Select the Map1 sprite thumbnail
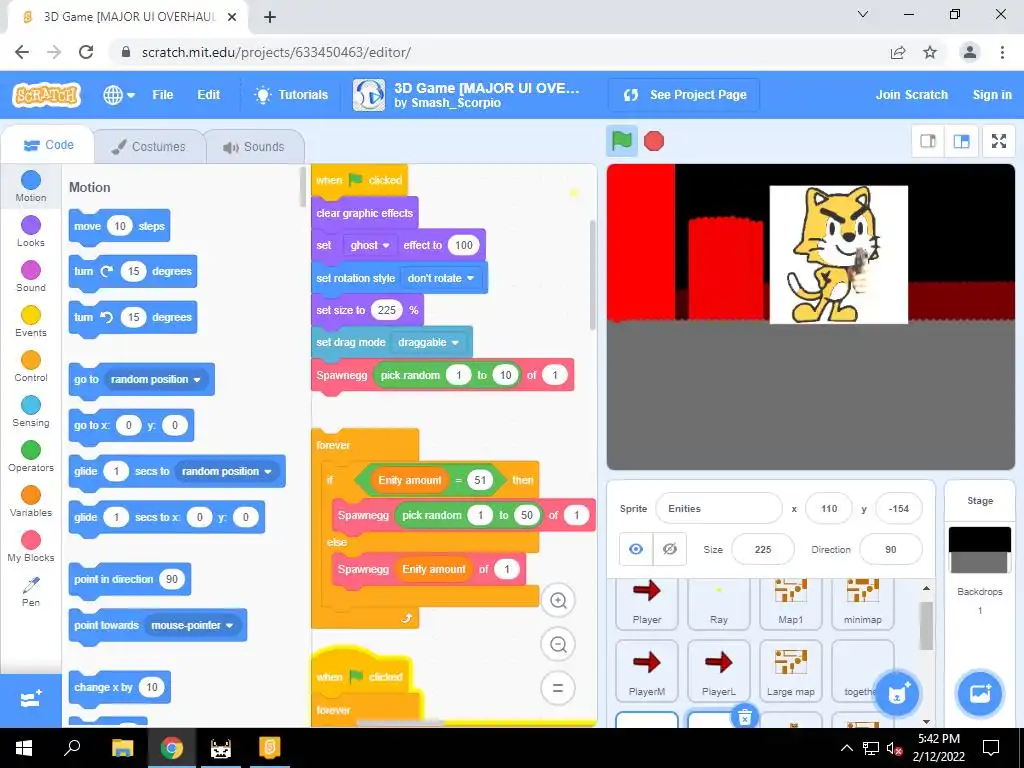This screenshot has height=768, width=1024. pyautogui.click(x=790, y=603)
